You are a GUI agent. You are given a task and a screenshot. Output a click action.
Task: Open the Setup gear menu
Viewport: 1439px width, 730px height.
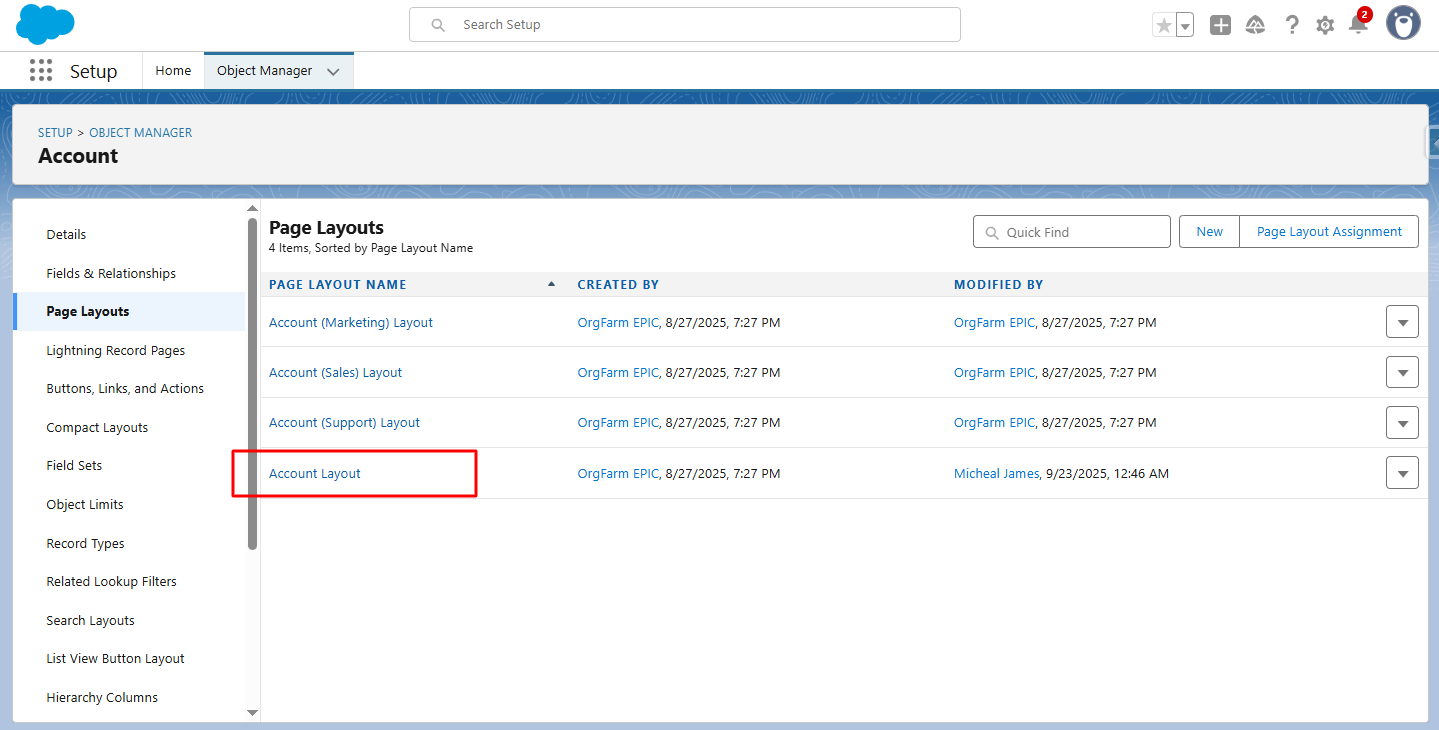pyautogui.click(x=1325, y=25)
